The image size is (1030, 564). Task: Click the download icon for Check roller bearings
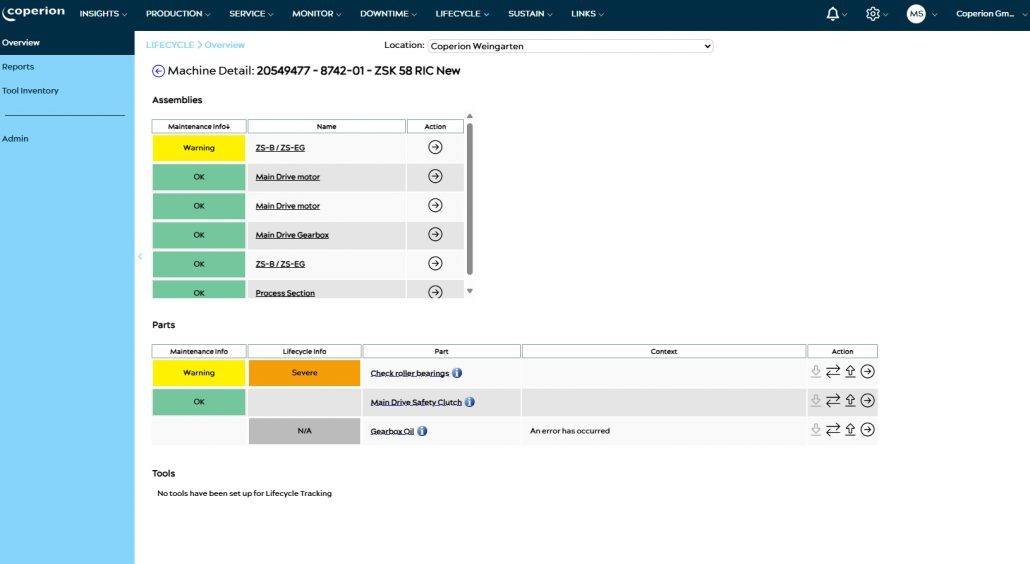815,372
